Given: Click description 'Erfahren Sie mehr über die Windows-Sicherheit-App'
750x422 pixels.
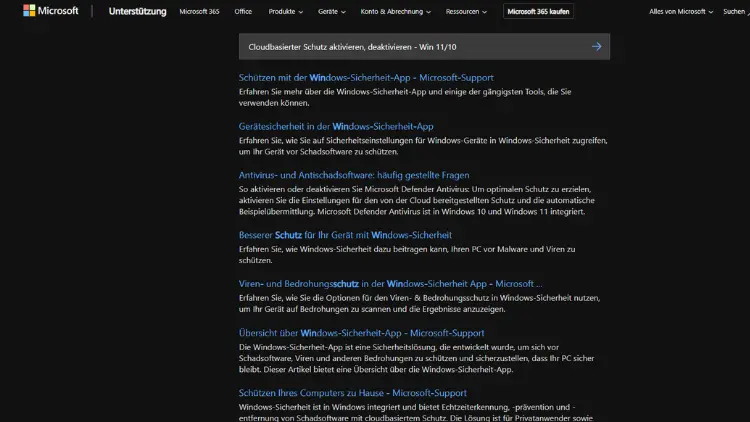Looking at the screenshot, I should [405, 97].
